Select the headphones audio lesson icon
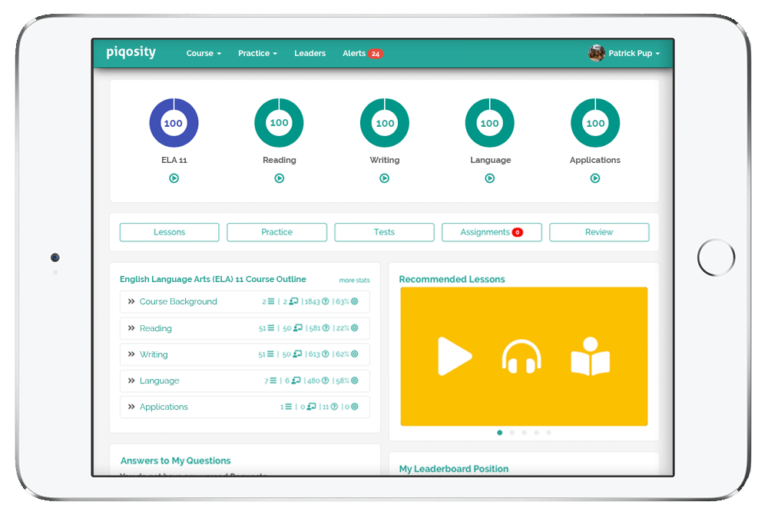This screenshot has width=768, height=515. click(521, 358)
